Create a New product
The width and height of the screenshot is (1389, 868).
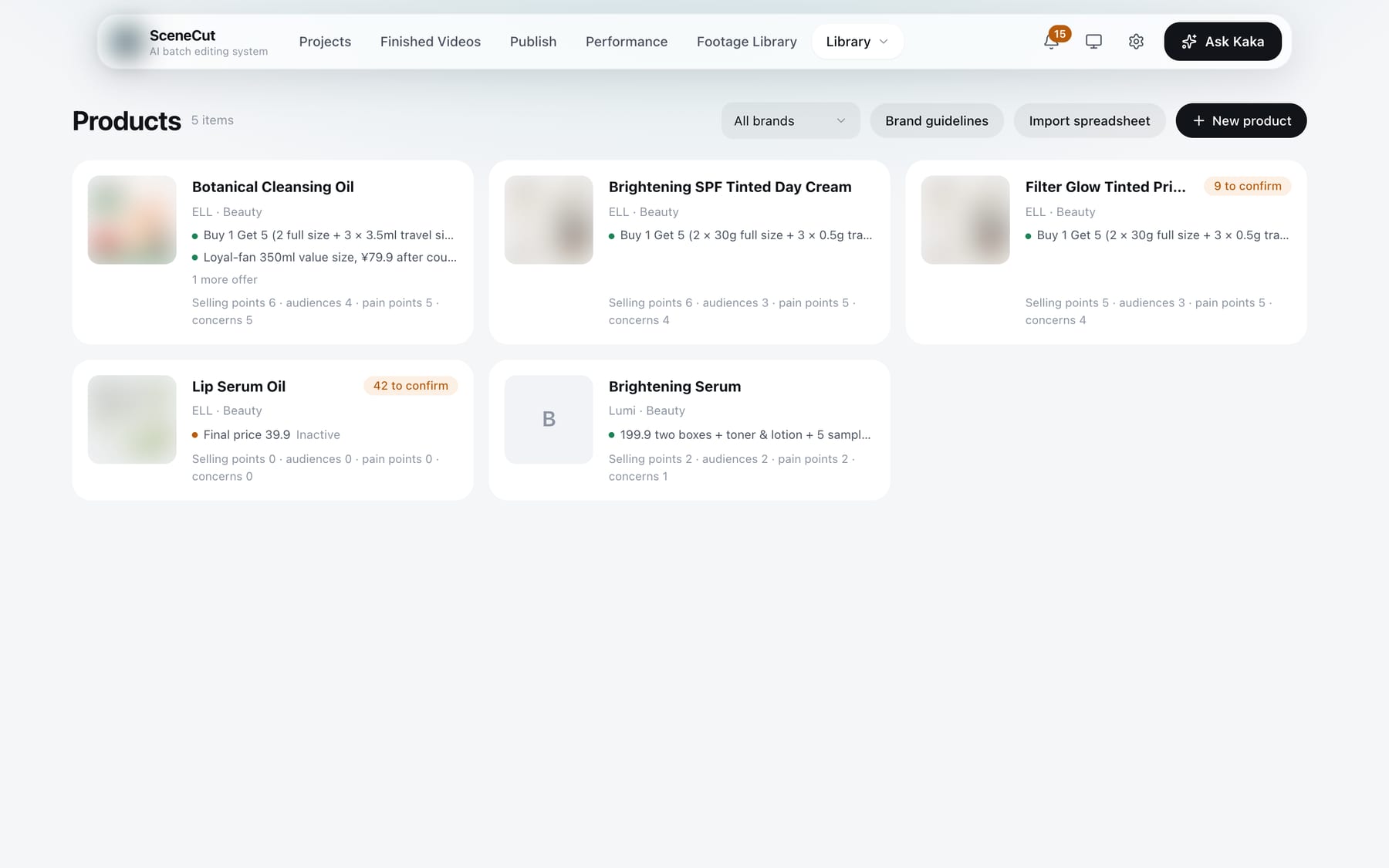point(1241,121)
